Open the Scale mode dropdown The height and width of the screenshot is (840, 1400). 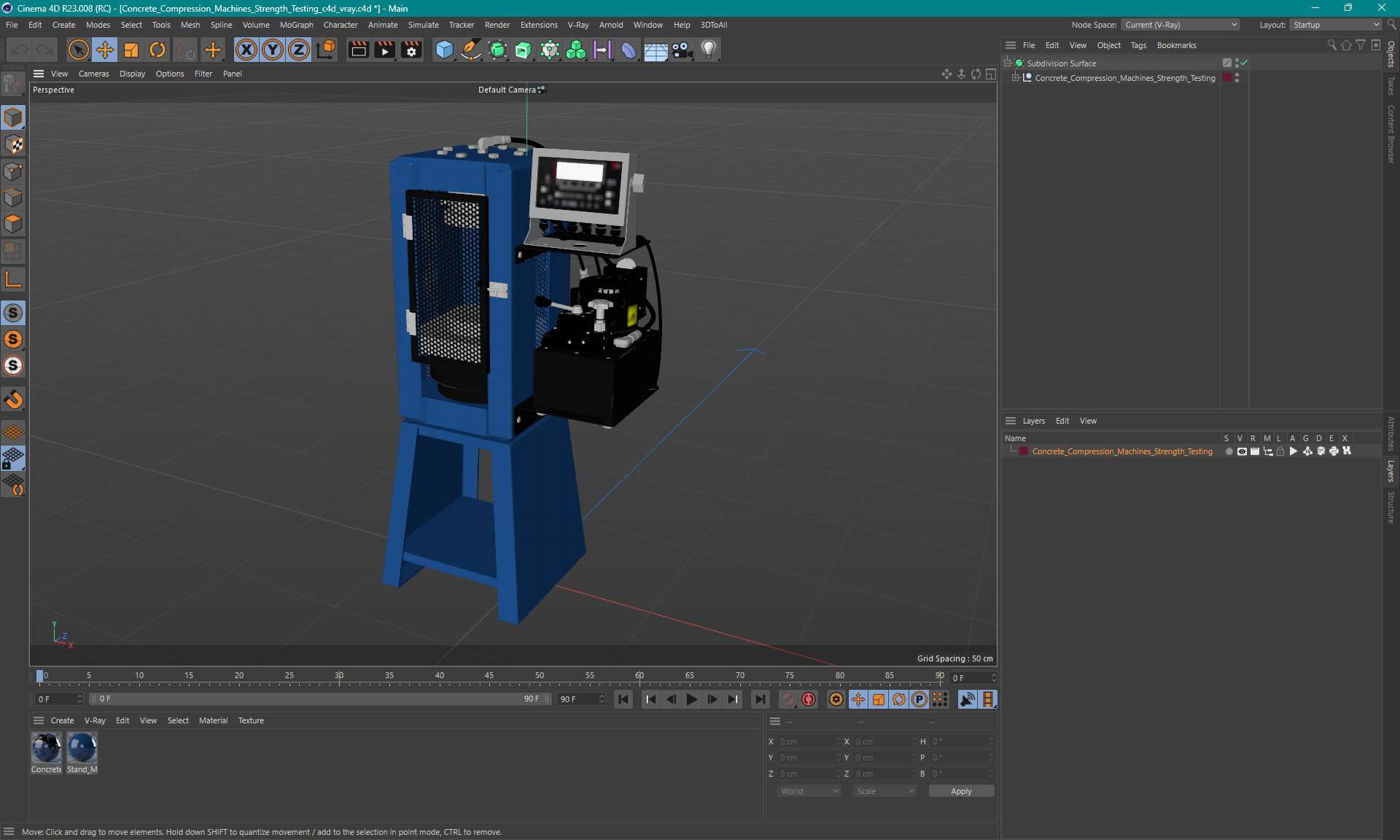(884, 791)
